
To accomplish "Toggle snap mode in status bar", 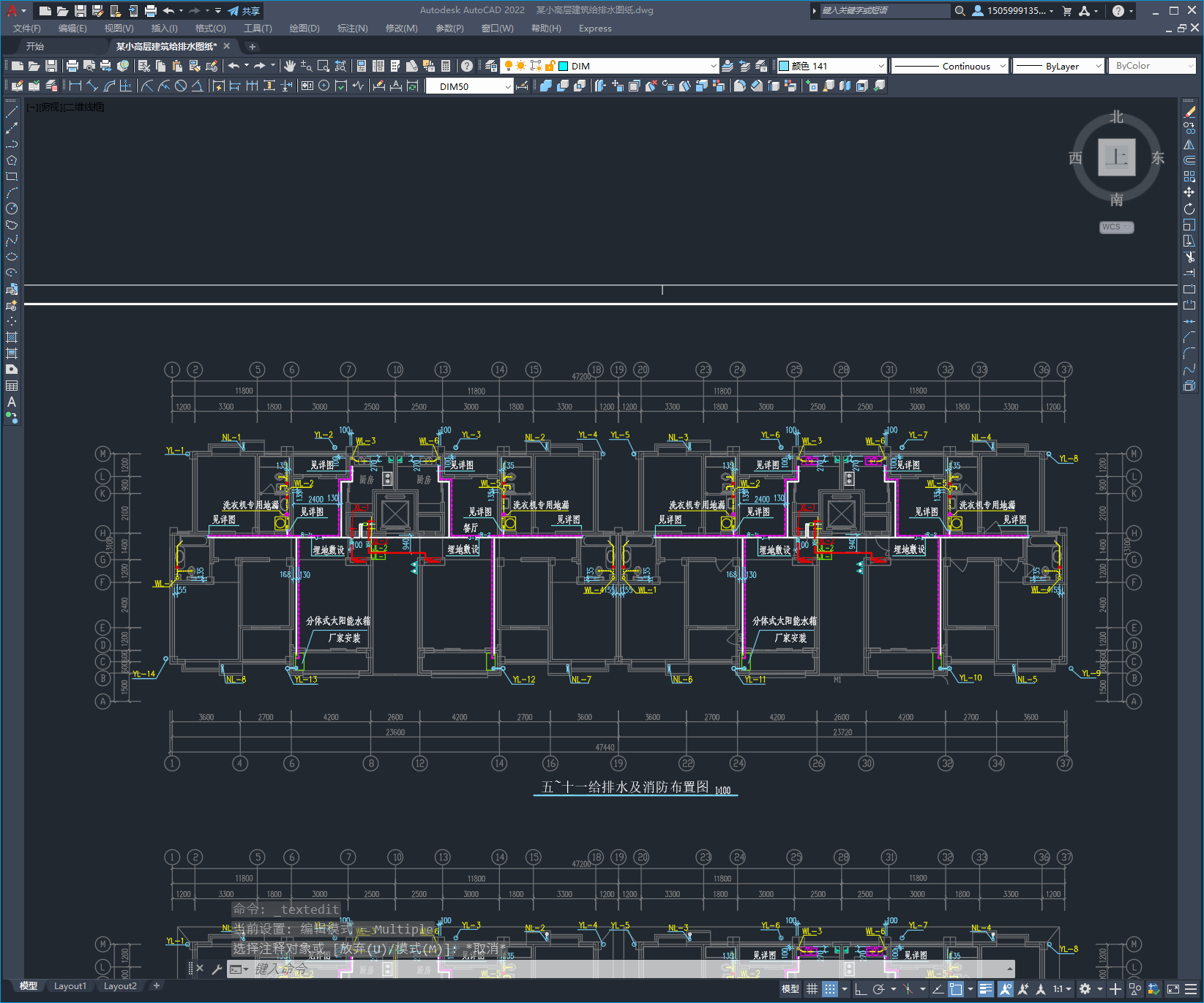I will [x=829, y=989].
